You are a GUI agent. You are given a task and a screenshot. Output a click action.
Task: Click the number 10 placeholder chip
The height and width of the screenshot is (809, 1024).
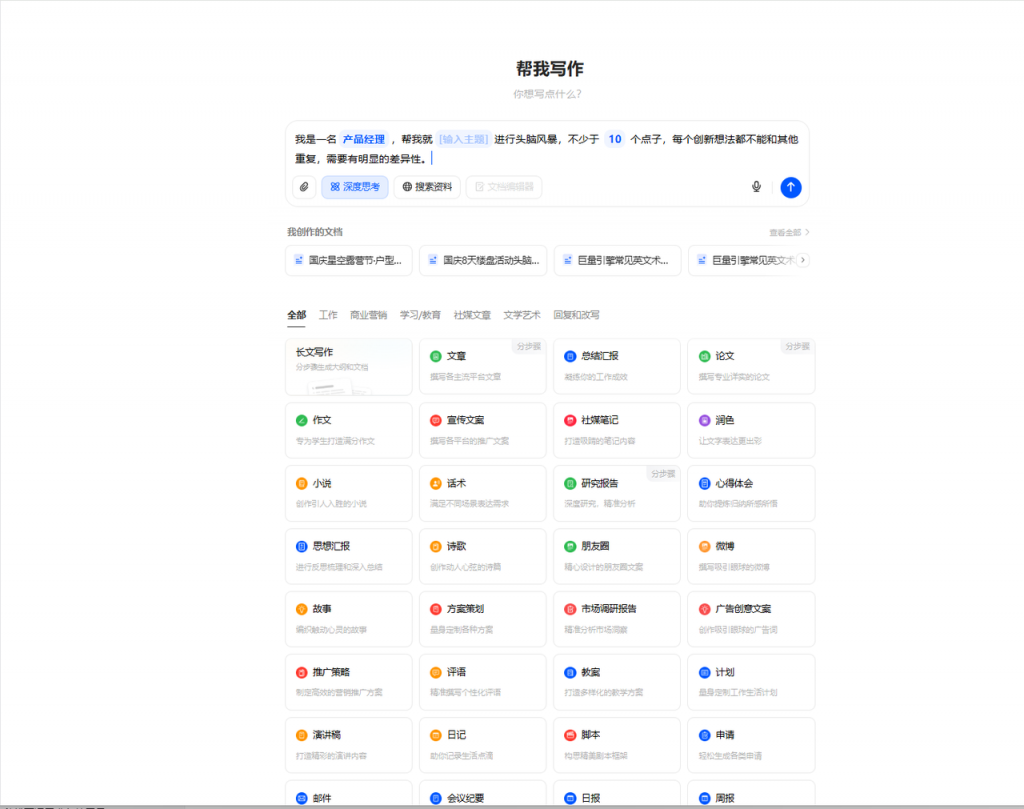point(614,139)
